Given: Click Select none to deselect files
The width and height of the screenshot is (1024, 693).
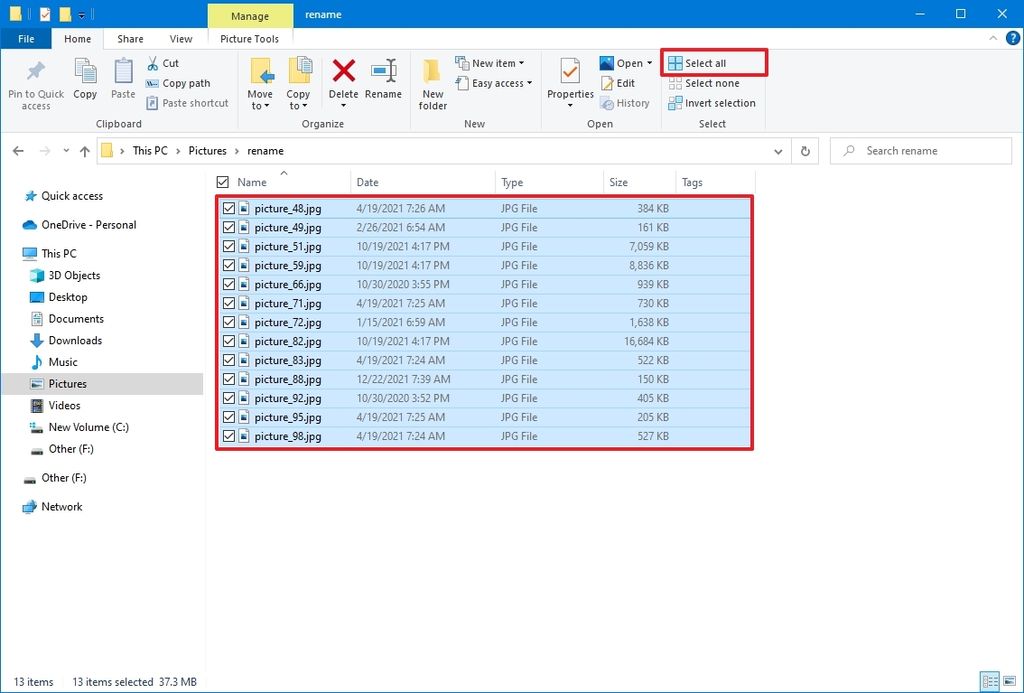Looking at the screenshot, I should (712, 83).
